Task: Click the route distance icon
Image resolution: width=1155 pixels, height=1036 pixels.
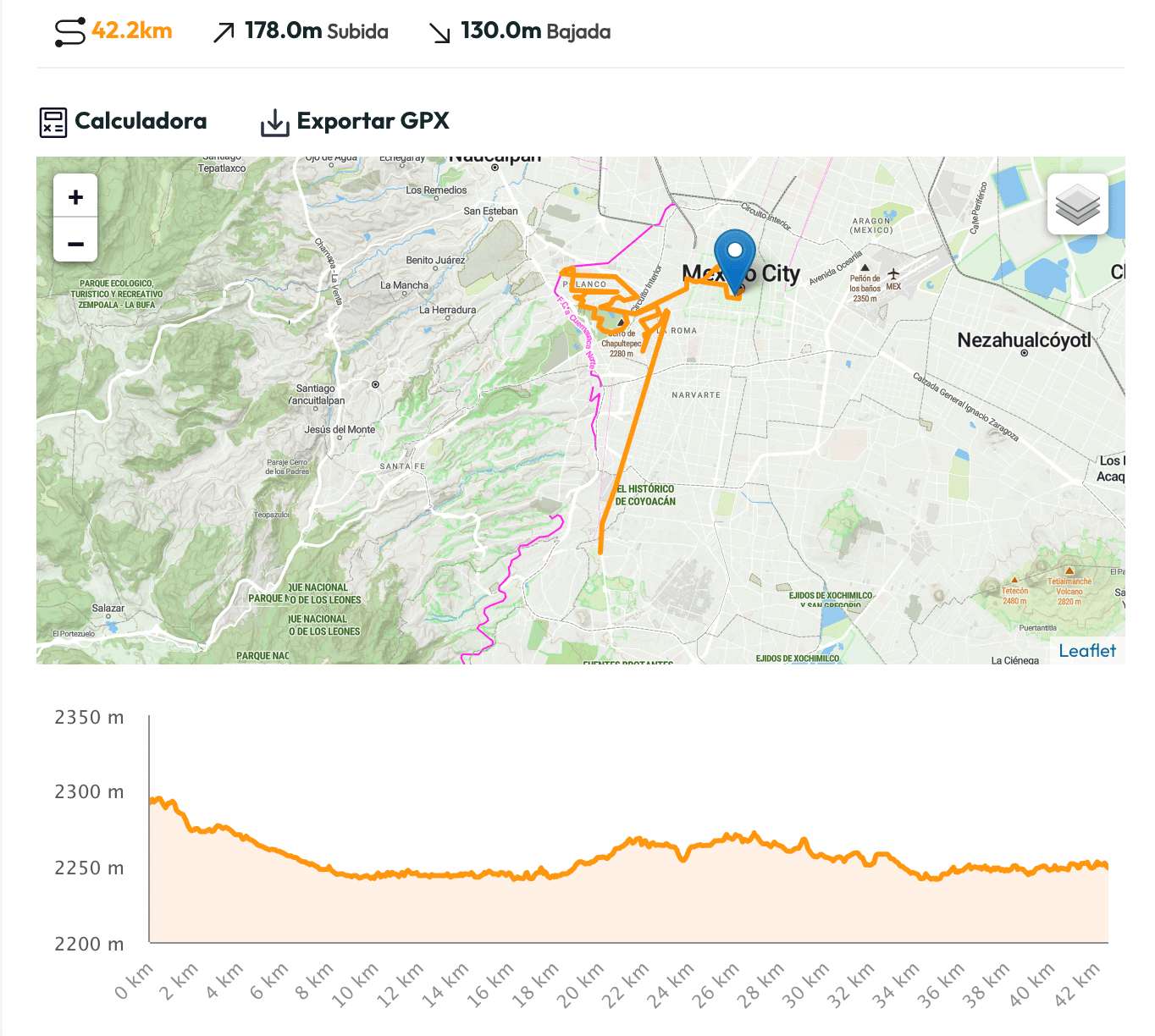Action: (70, 32)
